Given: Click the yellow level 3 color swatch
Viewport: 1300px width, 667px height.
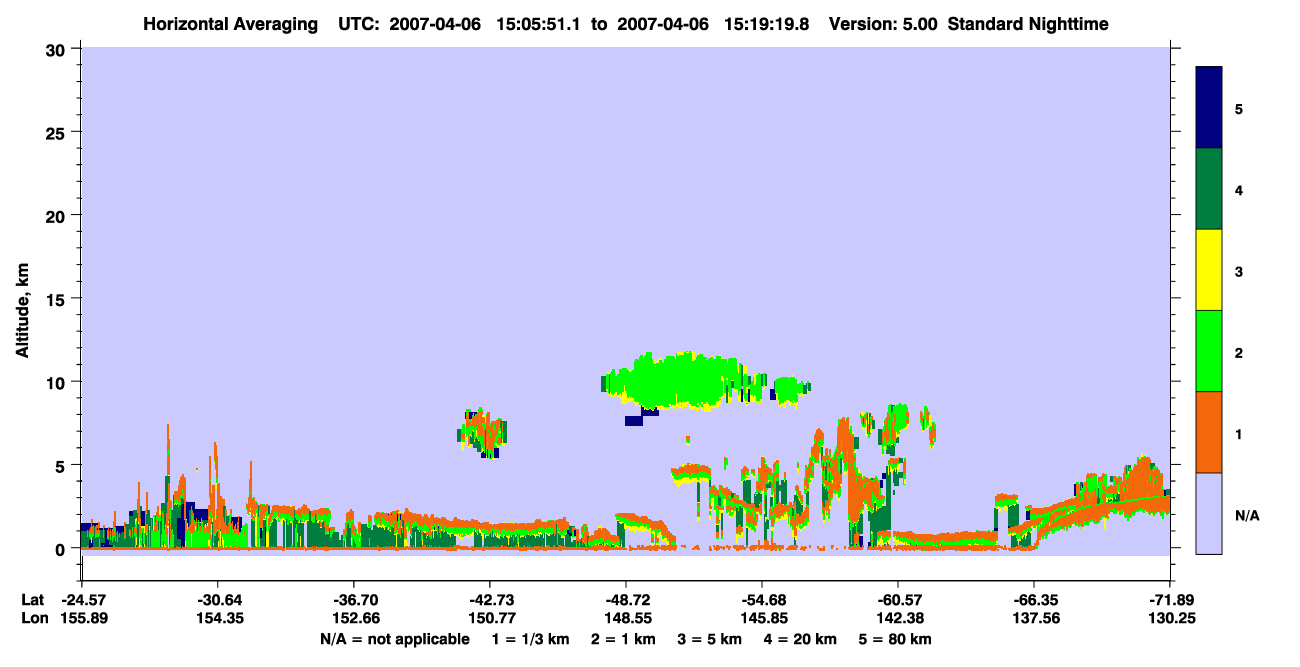Looking at the screenshot, I should tap(1209, 270).
